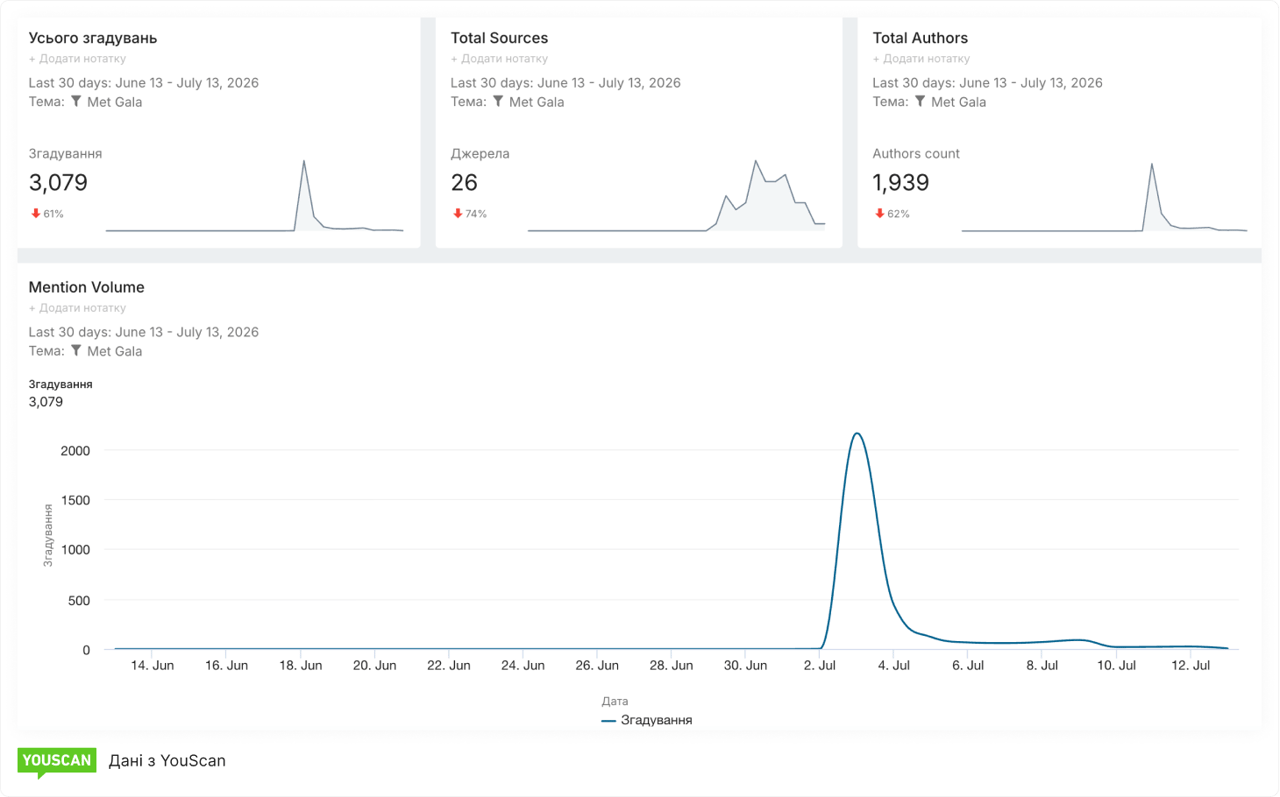The image size is (1280, 797).
Task: Click the 3,079 mentions total number
Action: [58, 182]
